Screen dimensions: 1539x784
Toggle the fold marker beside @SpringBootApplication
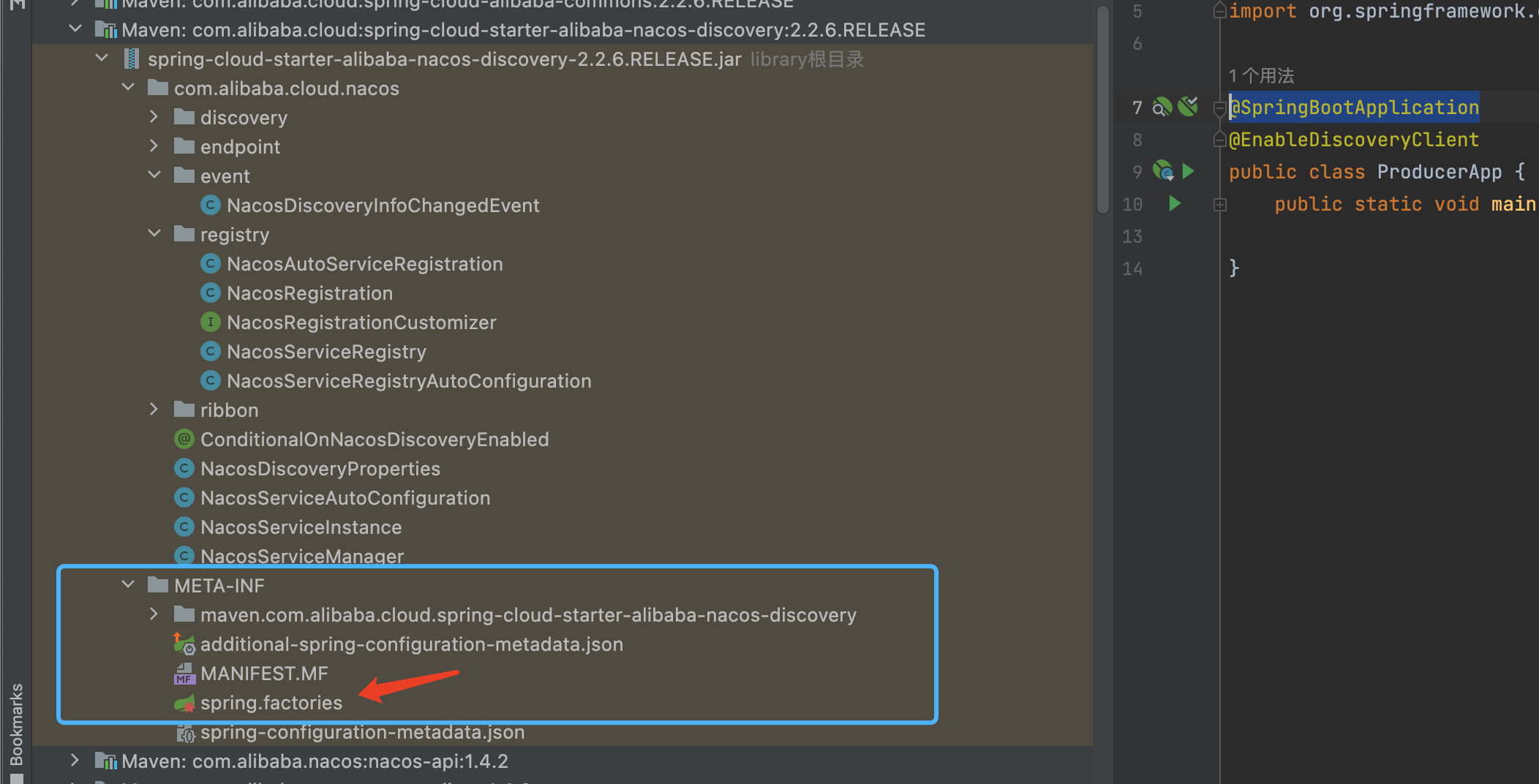(x=1219, y=108)
